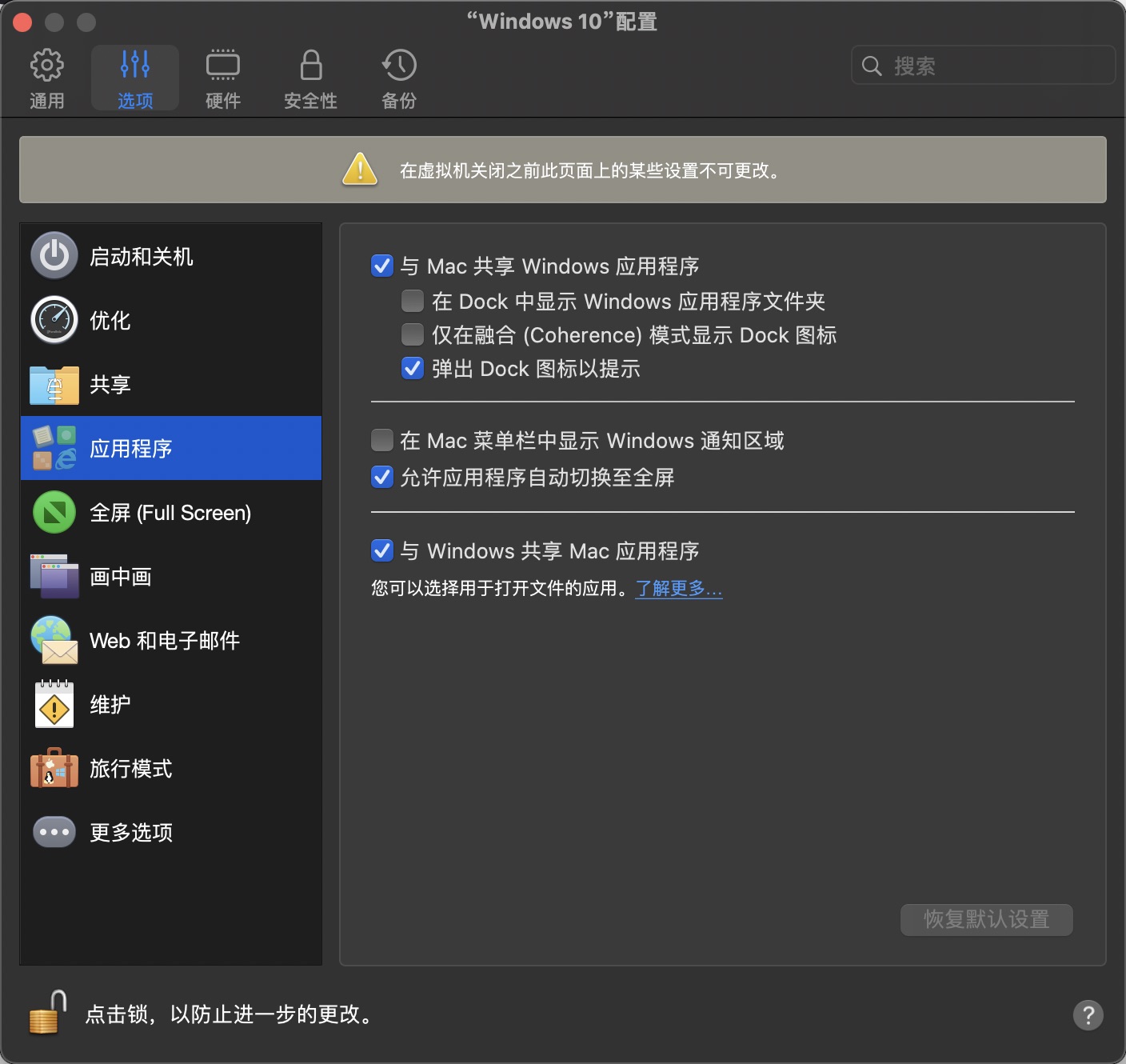Enable 在 Dock 中显示 Windows 应用程序文件夹
The width and height of the screenshot is (1126, 1064).
413,301
